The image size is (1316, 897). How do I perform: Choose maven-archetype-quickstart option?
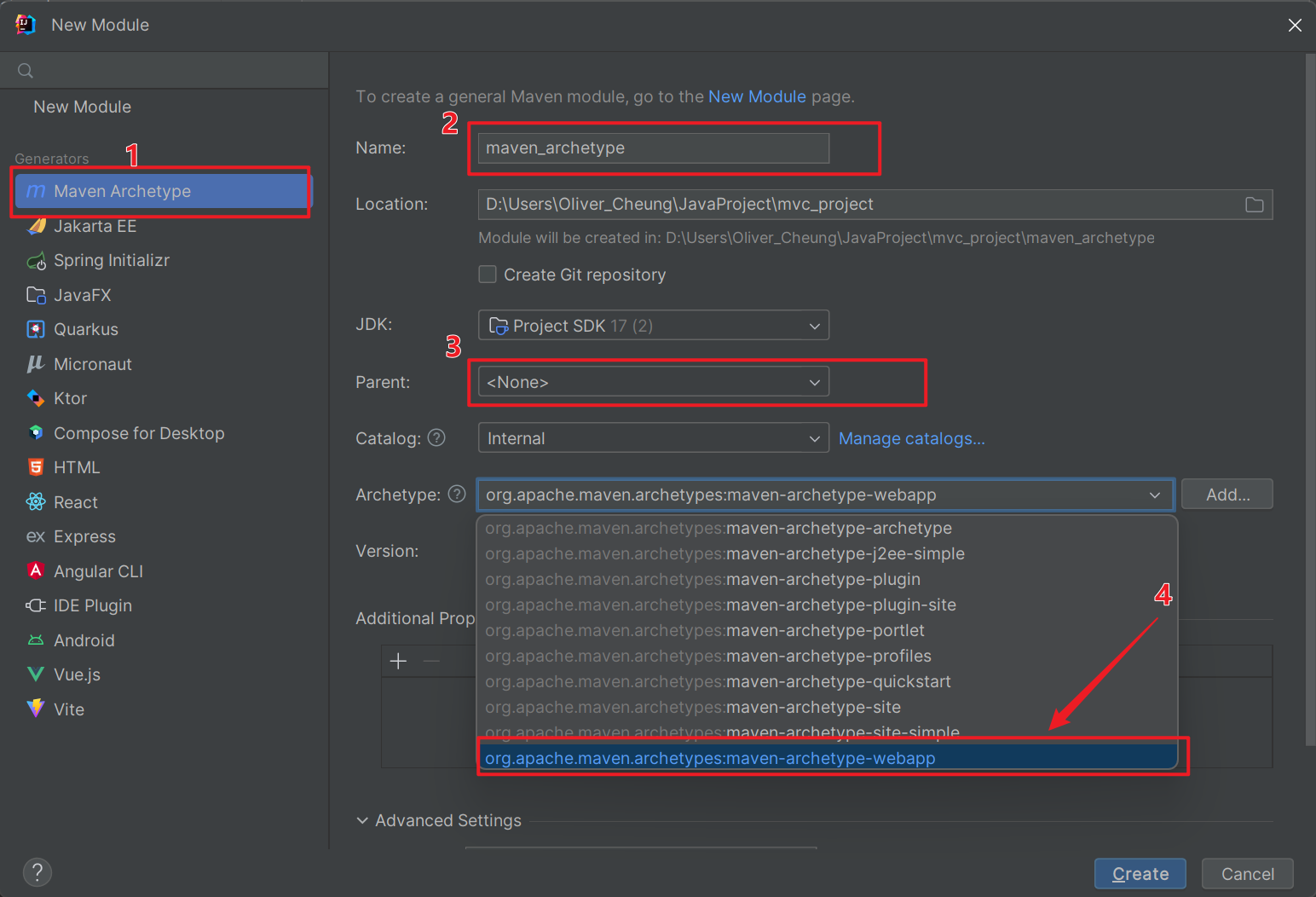(x=827, y=681)
